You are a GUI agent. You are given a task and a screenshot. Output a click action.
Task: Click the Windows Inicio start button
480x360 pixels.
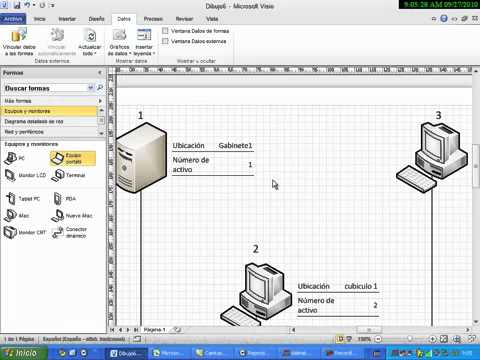pyautogui.click(x=23, y=352)
